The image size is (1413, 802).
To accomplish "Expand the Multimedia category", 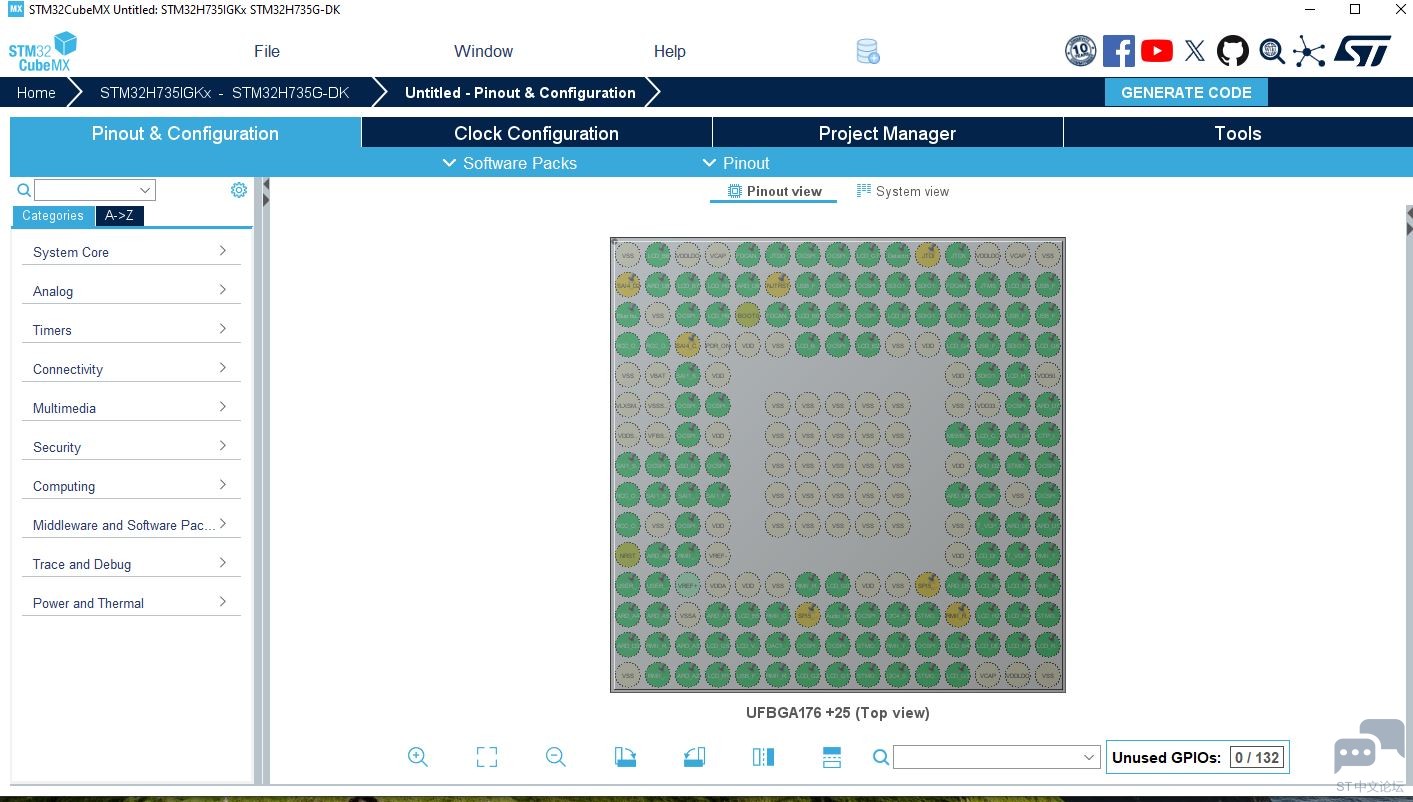I will point(131,408).
